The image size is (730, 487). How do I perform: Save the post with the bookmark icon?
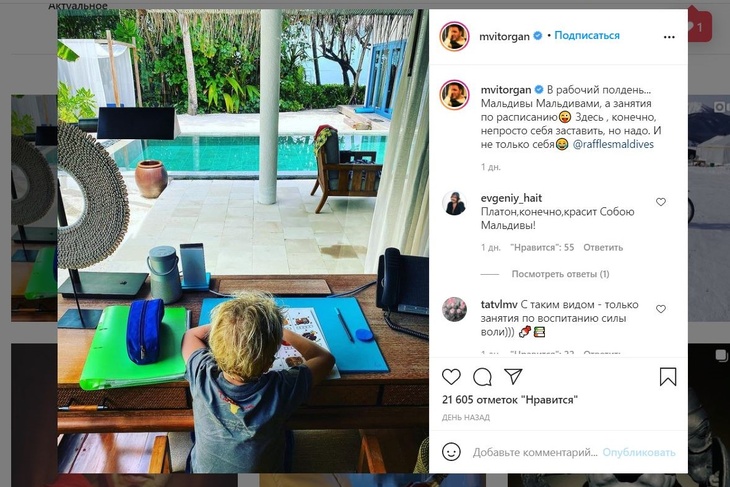point(668,377)
